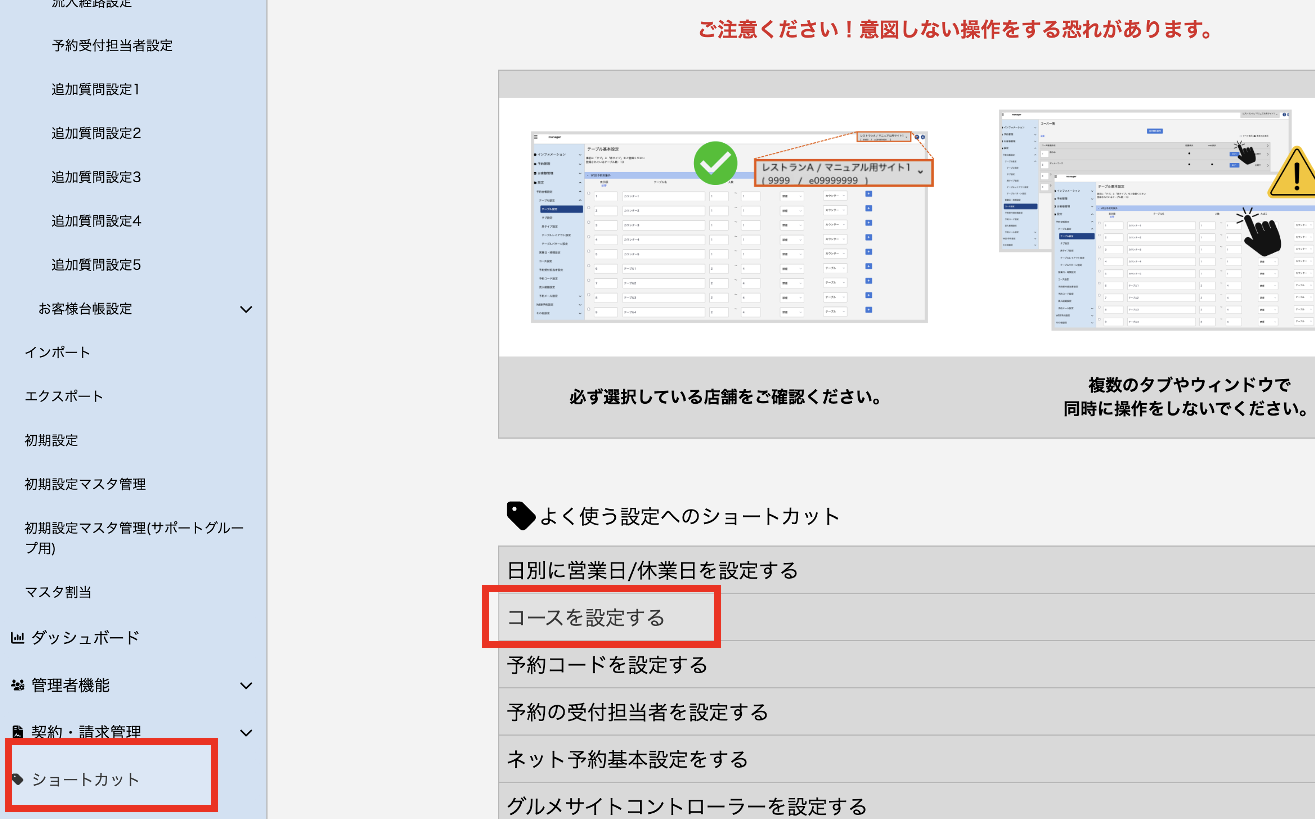Open ネット予約基本設定をする shortcut
The width and height of the screenshot is (1315, 819).
click(906, 759)
